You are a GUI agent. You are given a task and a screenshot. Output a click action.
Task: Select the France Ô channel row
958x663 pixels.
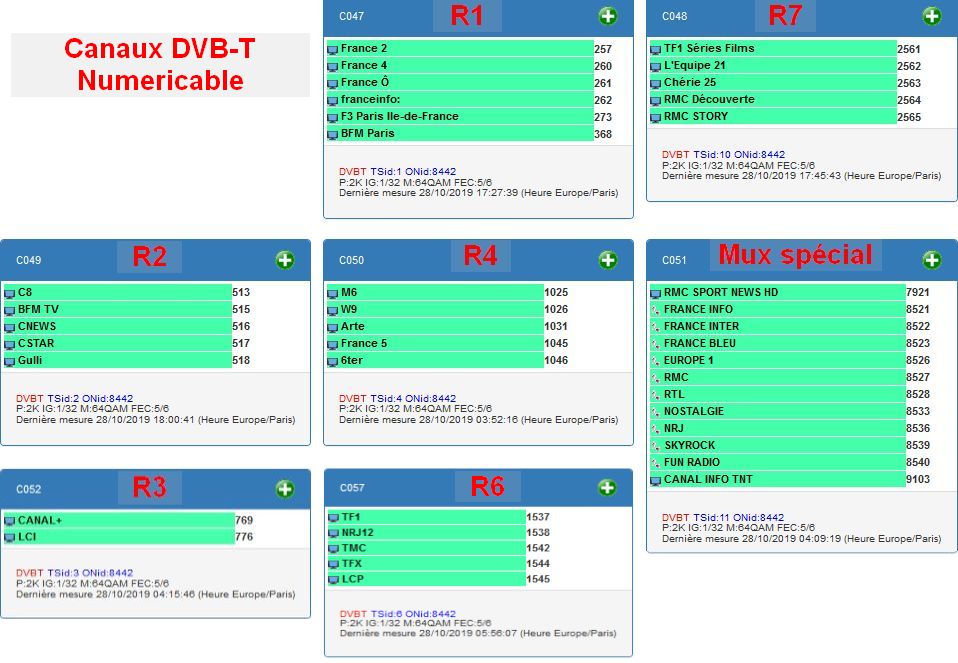pyautogui.click(x=459, y=82)
